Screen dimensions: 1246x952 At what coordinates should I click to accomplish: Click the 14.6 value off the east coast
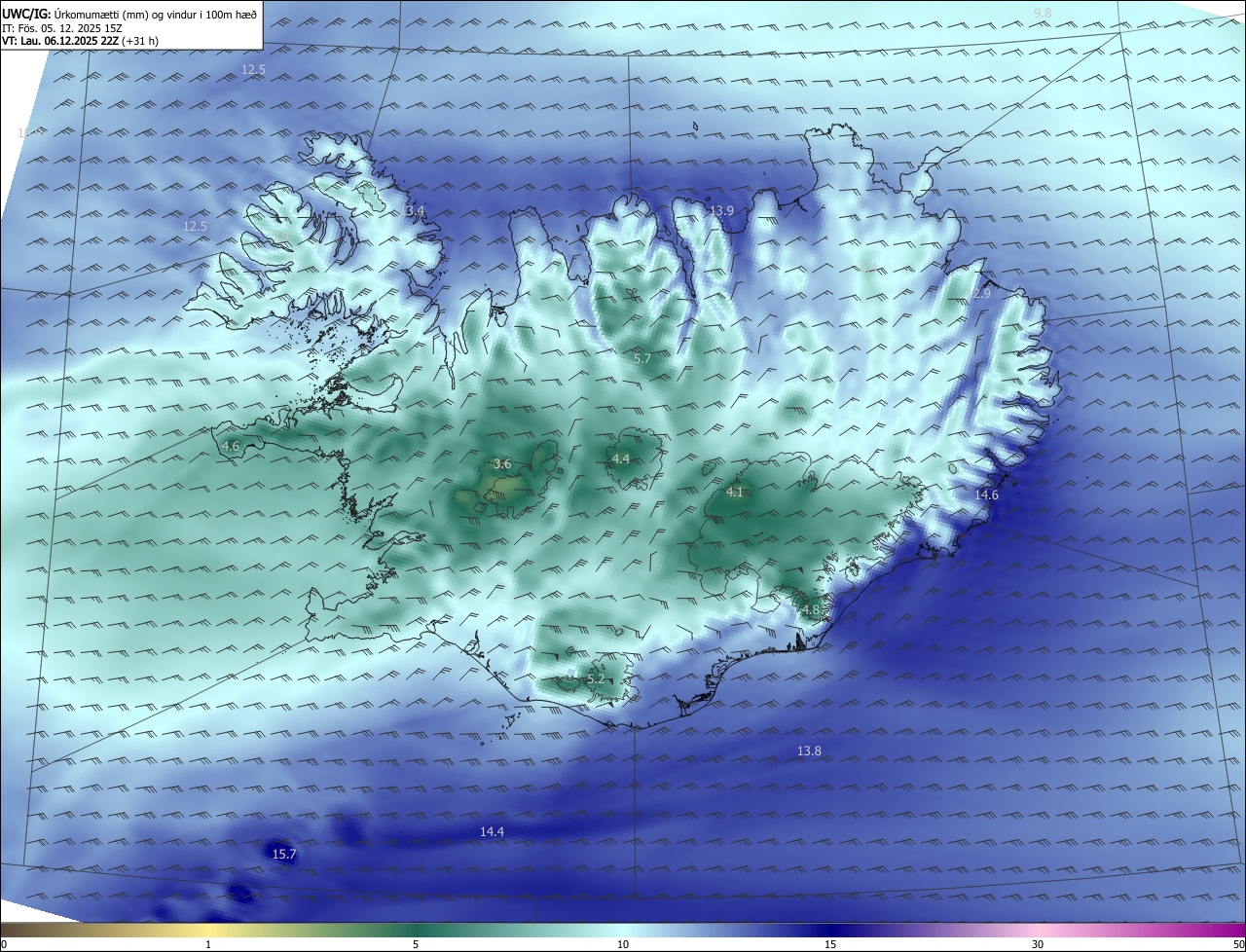pos(986,495)
